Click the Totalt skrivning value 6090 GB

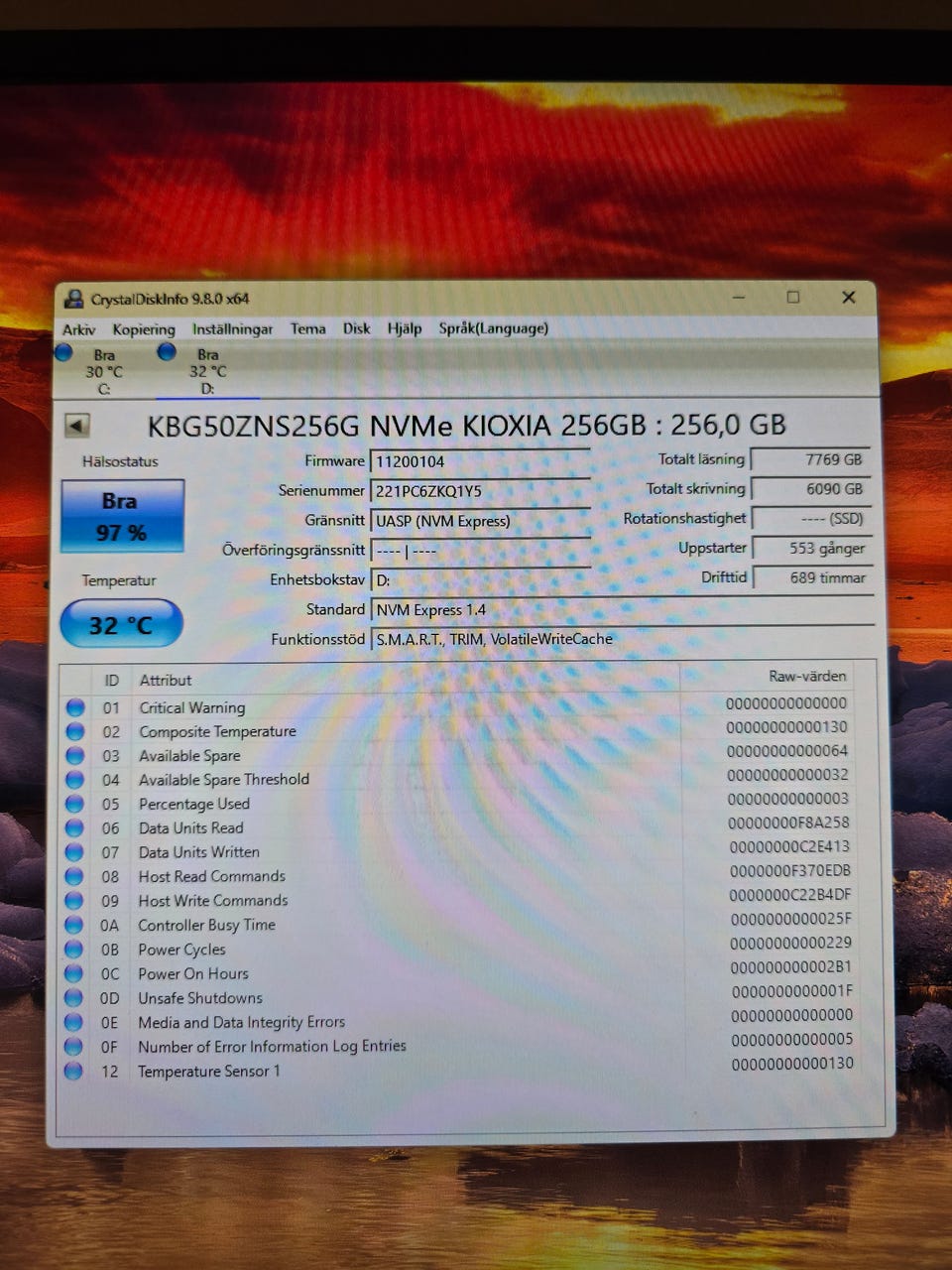(810, 489)
